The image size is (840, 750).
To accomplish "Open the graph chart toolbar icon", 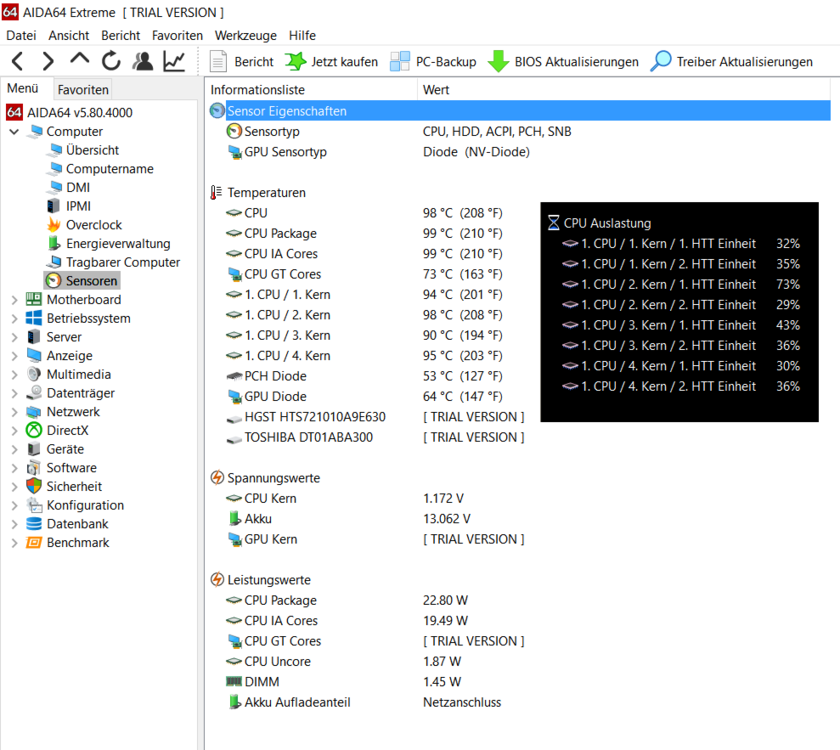I will pos(175,62).
